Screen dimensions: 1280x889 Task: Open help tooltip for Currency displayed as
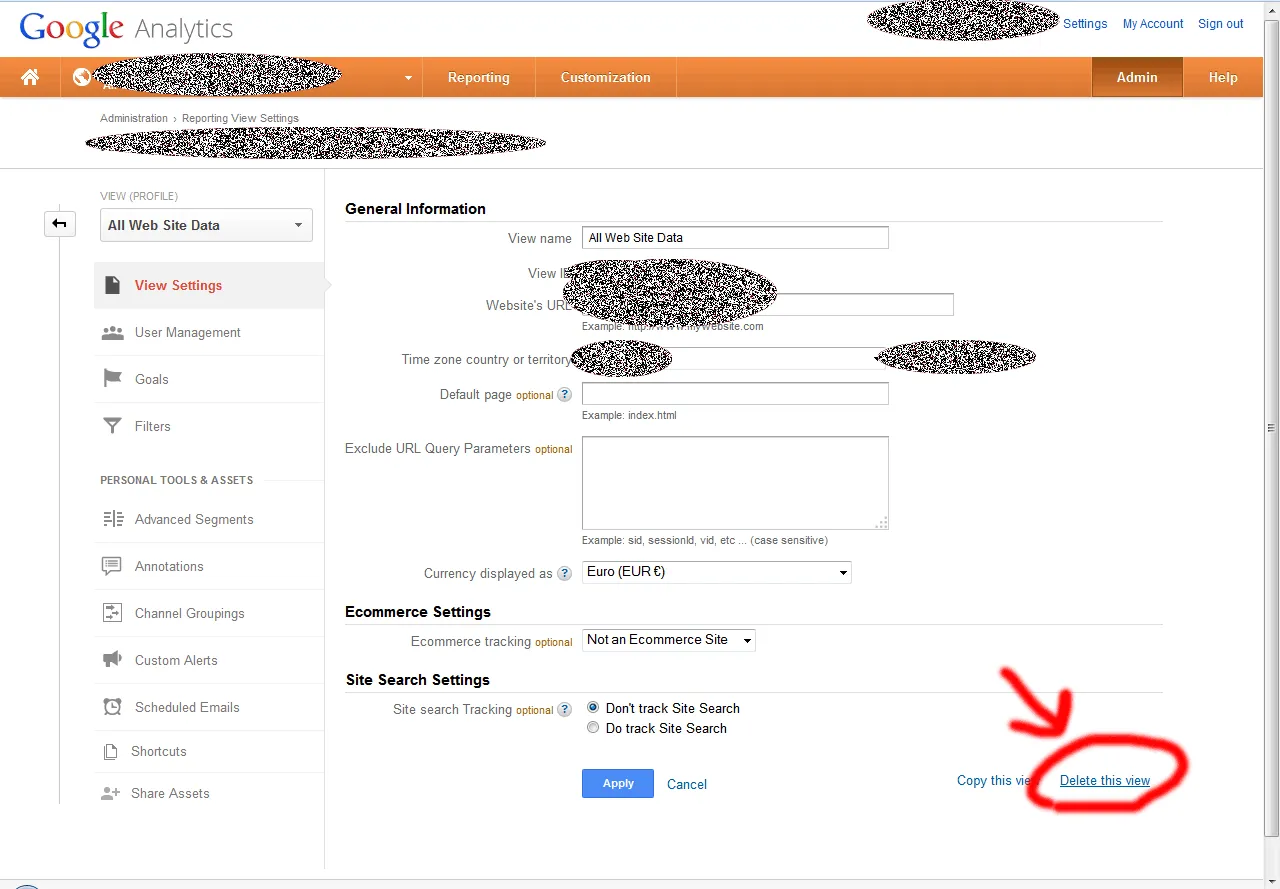[x=565, y=573]
